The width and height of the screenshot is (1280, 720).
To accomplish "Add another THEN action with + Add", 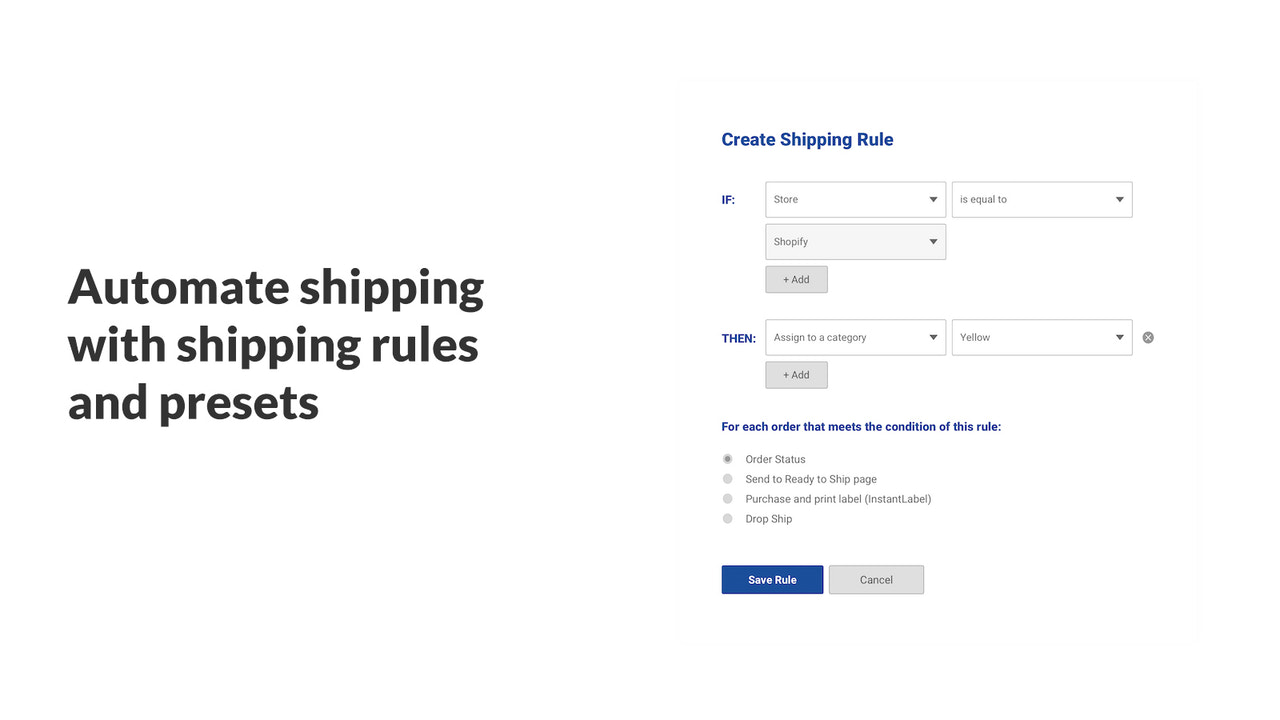I will pyautogui.click(x=796, y=374).
